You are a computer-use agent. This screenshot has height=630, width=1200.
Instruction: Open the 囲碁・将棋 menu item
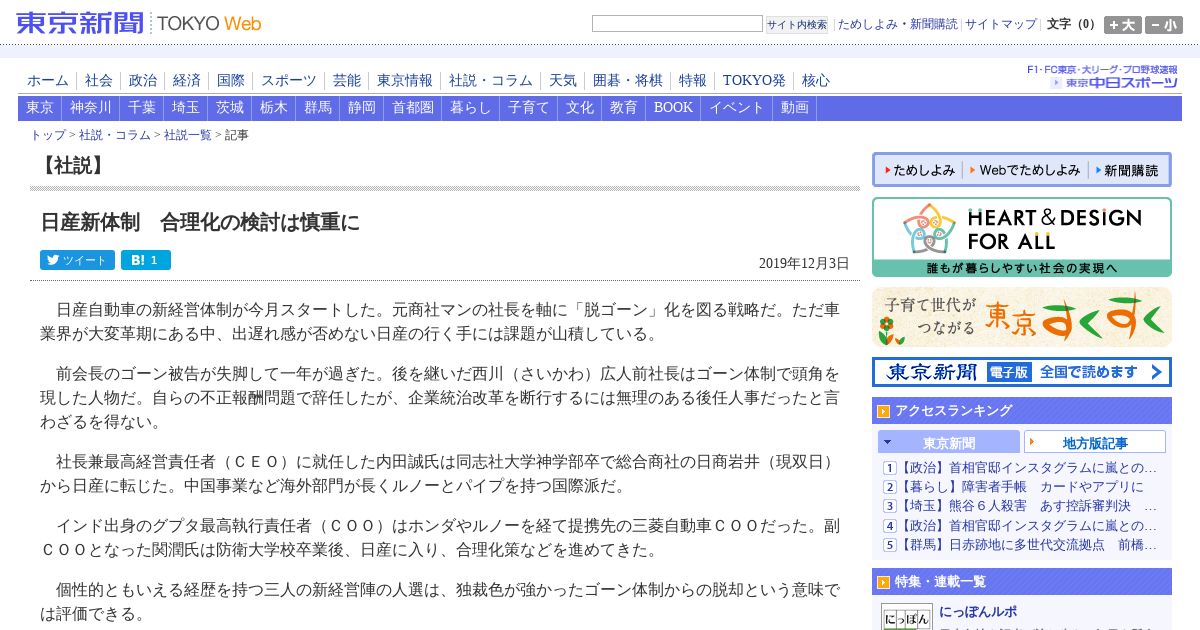click(628, 80)
